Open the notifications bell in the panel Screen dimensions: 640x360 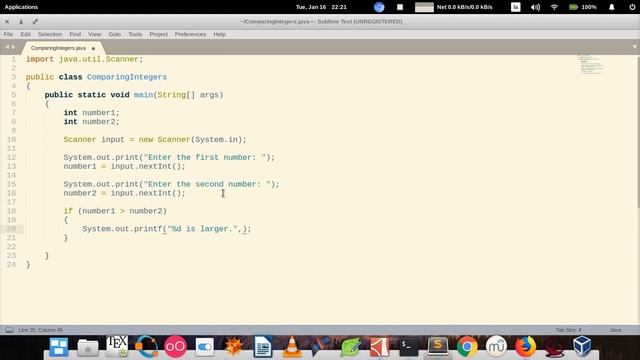[x=611, y=7]
